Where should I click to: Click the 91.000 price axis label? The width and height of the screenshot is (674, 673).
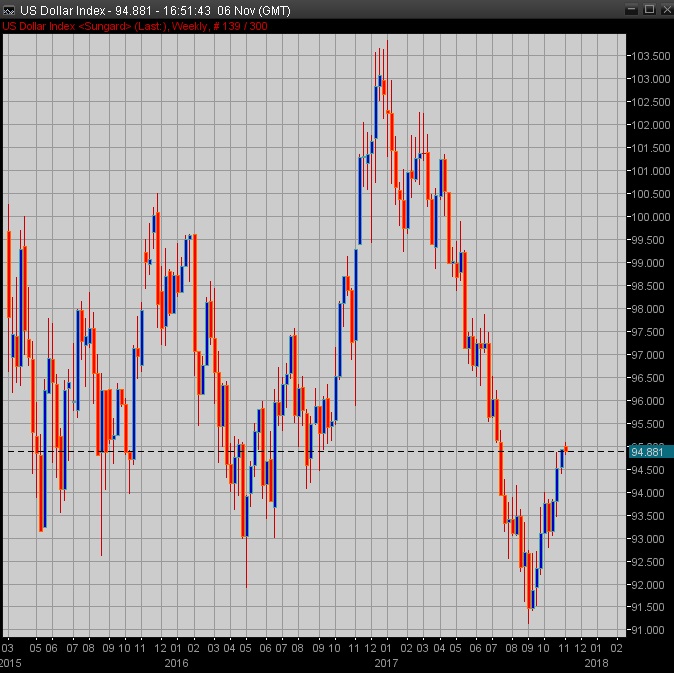650,630
